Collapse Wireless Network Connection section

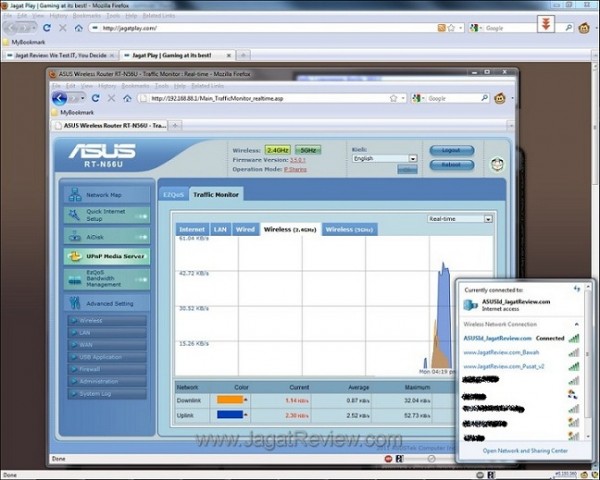(x=576, y=324)
